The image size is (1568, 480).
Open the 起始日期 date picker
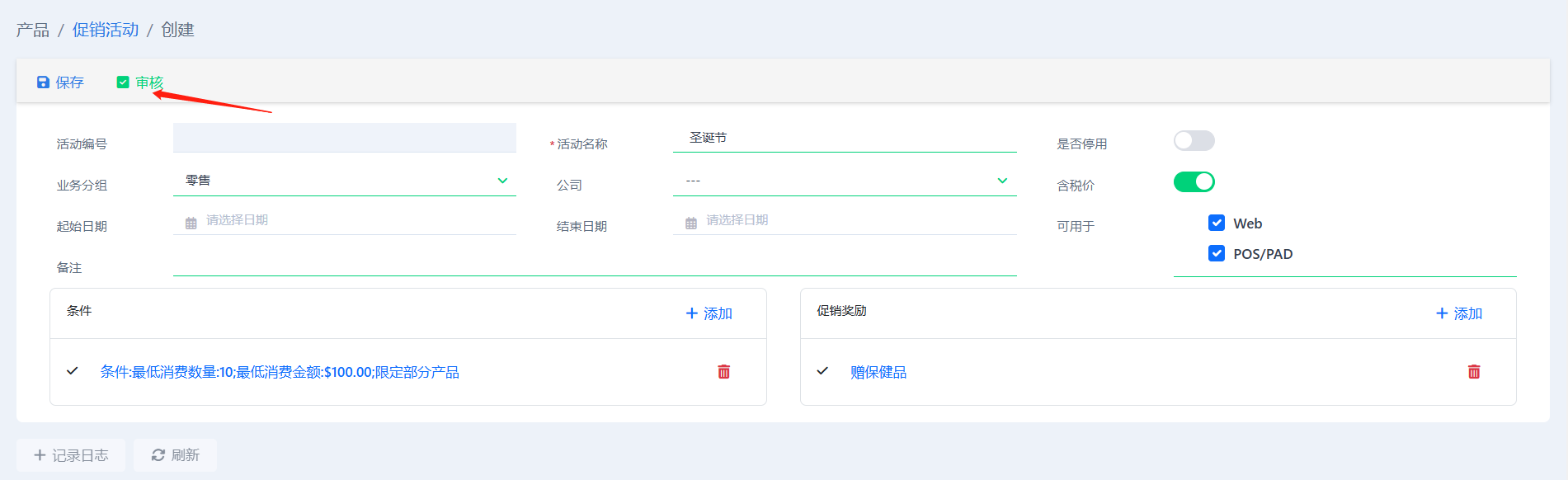345,220
